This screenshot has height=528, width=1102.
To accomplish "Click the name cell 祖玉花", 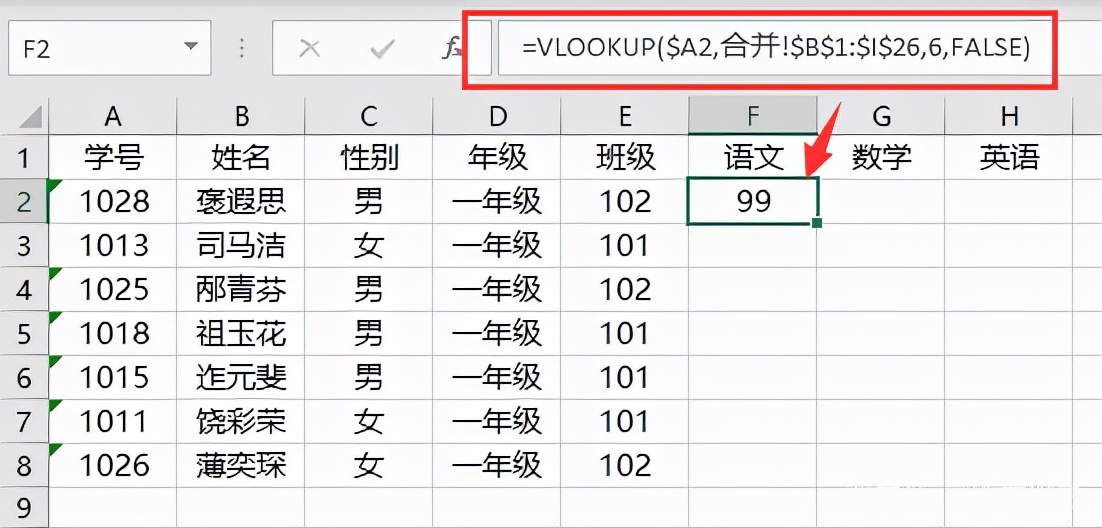I will (241, 333).
